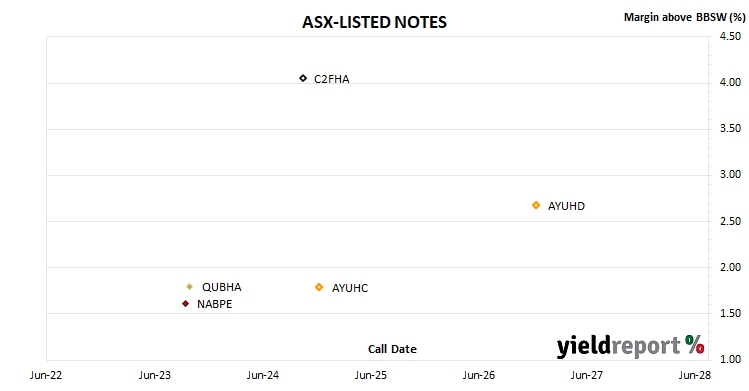Click the 4.00 y-axis value label
Viewport: 749px width, 391px height.
(x=730, y=83)
